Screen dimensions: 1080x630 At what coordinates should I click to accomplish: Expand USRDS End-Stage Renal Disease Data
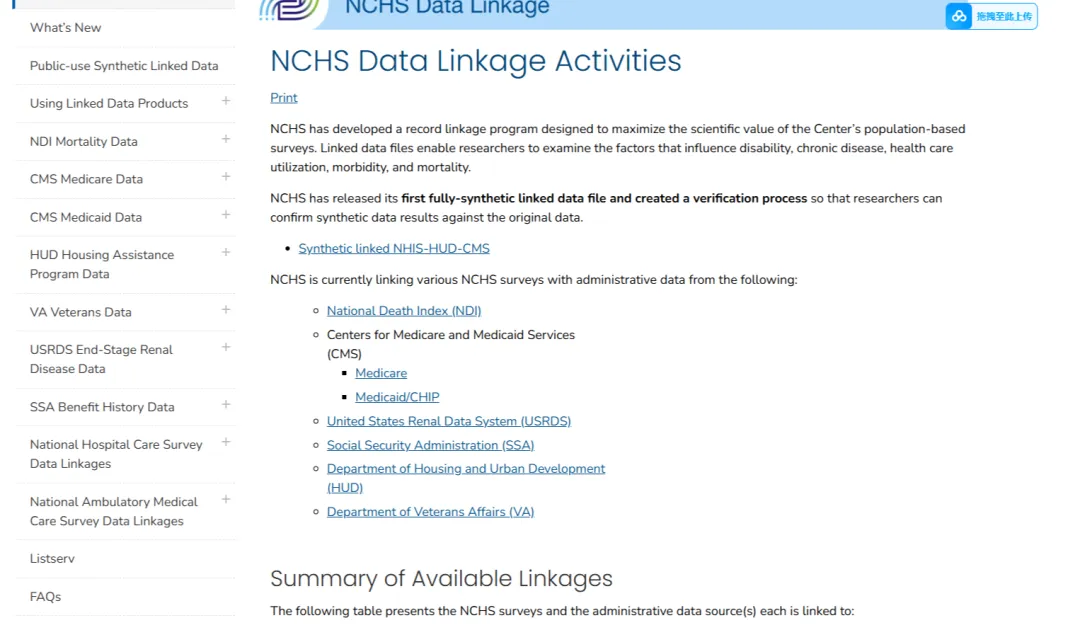(225, 348)
